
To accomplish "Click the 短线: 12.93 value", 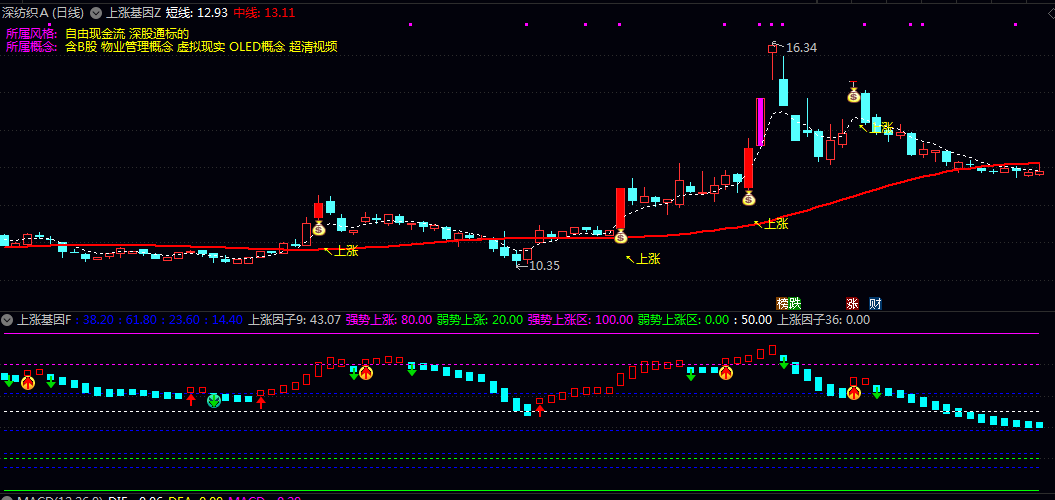I will click(x=196, y=13).
